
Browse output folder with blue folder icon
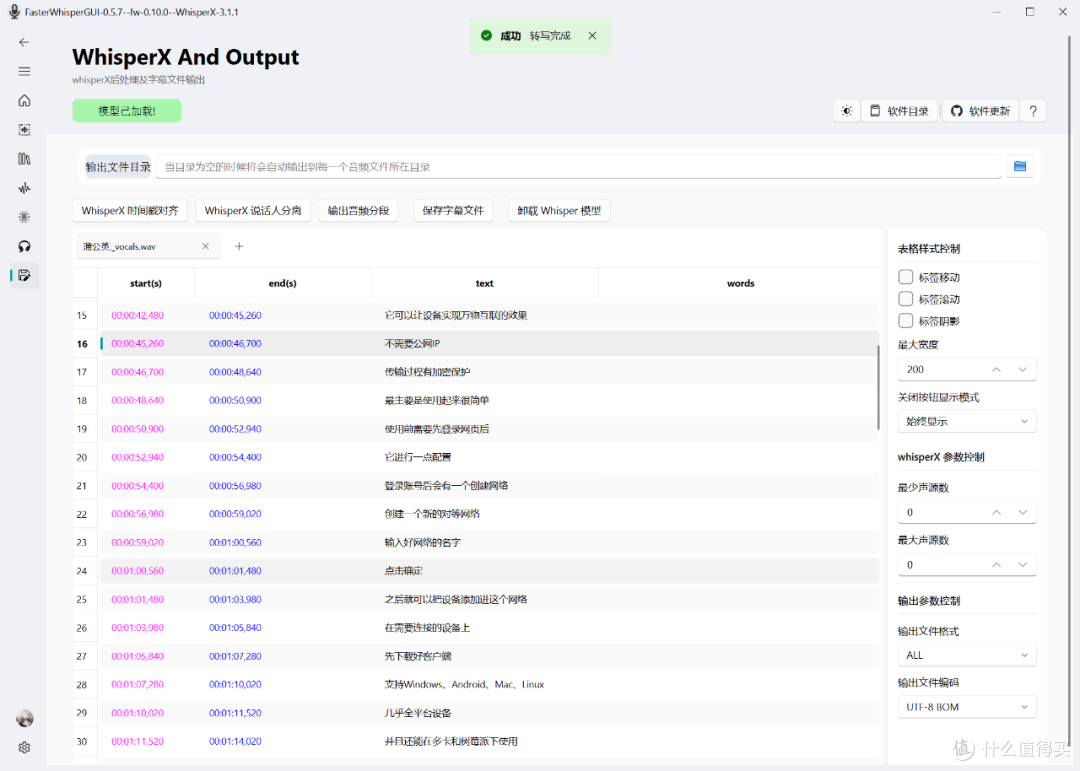[1020, 167]
